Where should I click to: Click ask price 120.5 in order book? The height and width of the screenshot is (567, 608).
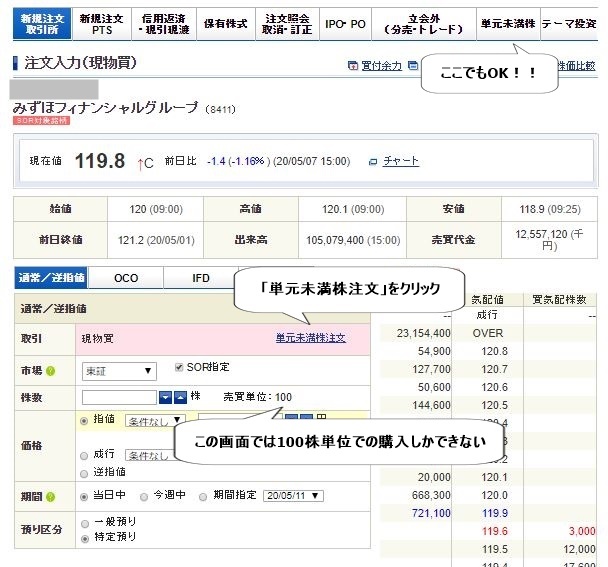(494, 405)
